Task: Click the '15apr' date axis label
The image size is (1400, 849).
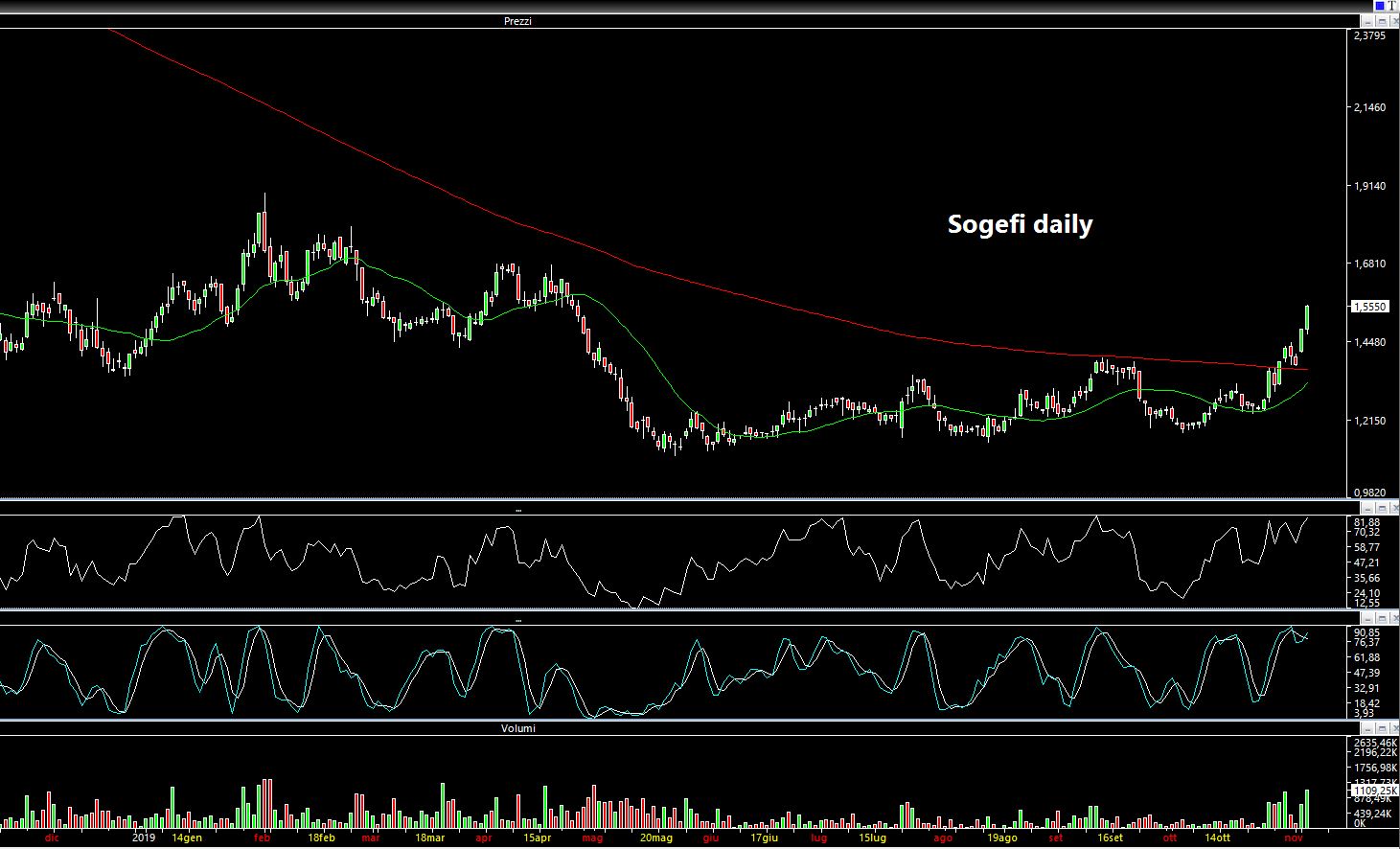Action: click(x=537, y=838)
